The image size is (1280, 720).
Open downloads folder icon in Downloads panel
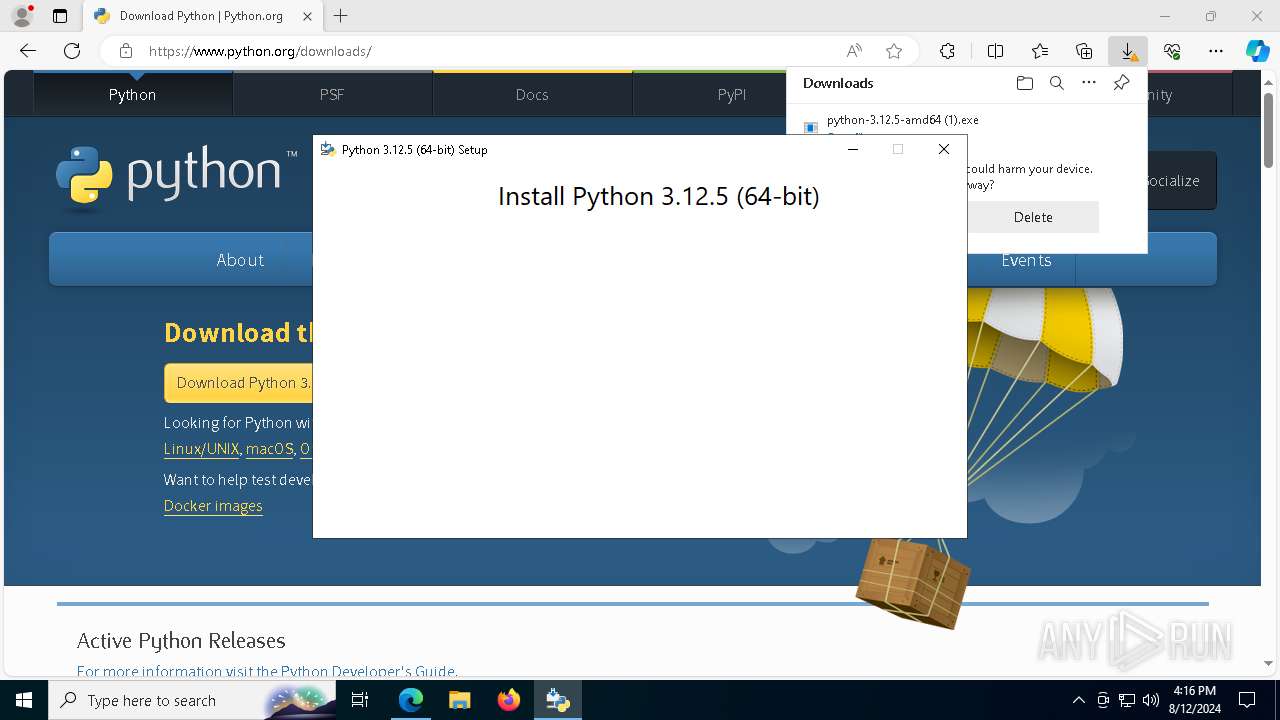click(1025, 83)
